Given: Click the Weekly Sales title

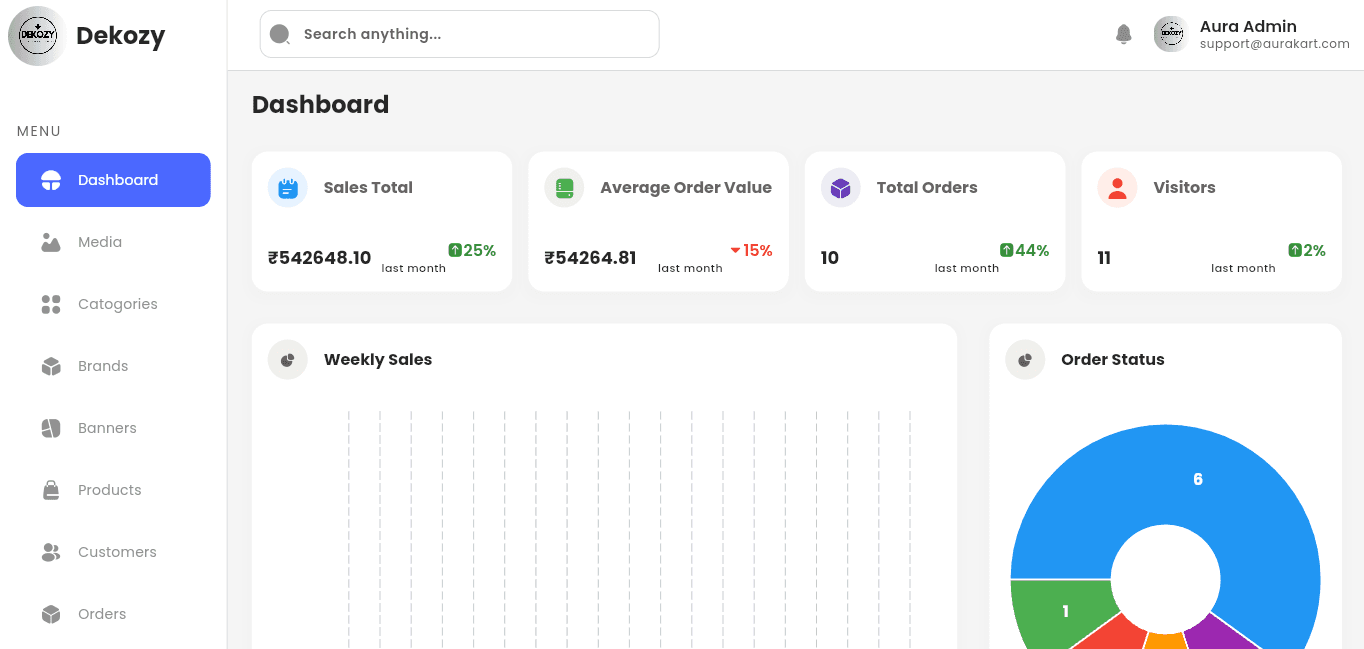Looking at the screenshot, I should [378, 360].
